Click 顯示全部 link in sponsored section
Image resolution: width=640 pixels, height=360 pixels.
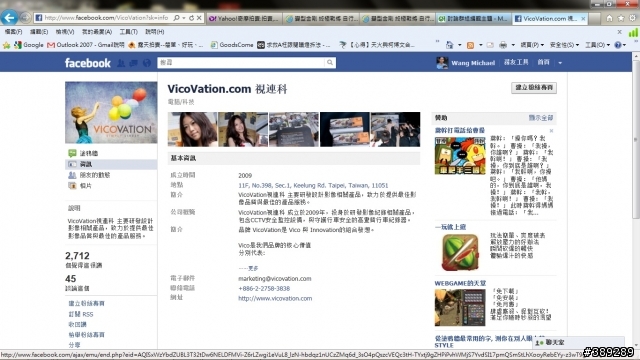point(541,118)
